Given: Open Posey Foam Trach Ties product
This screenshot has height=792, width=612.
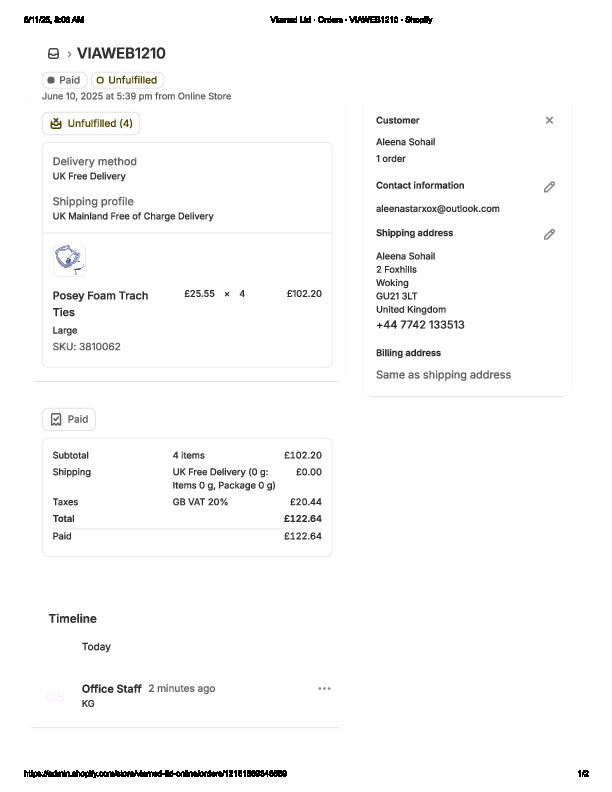Looking at the screenshot, I should (x=100, y=296).
